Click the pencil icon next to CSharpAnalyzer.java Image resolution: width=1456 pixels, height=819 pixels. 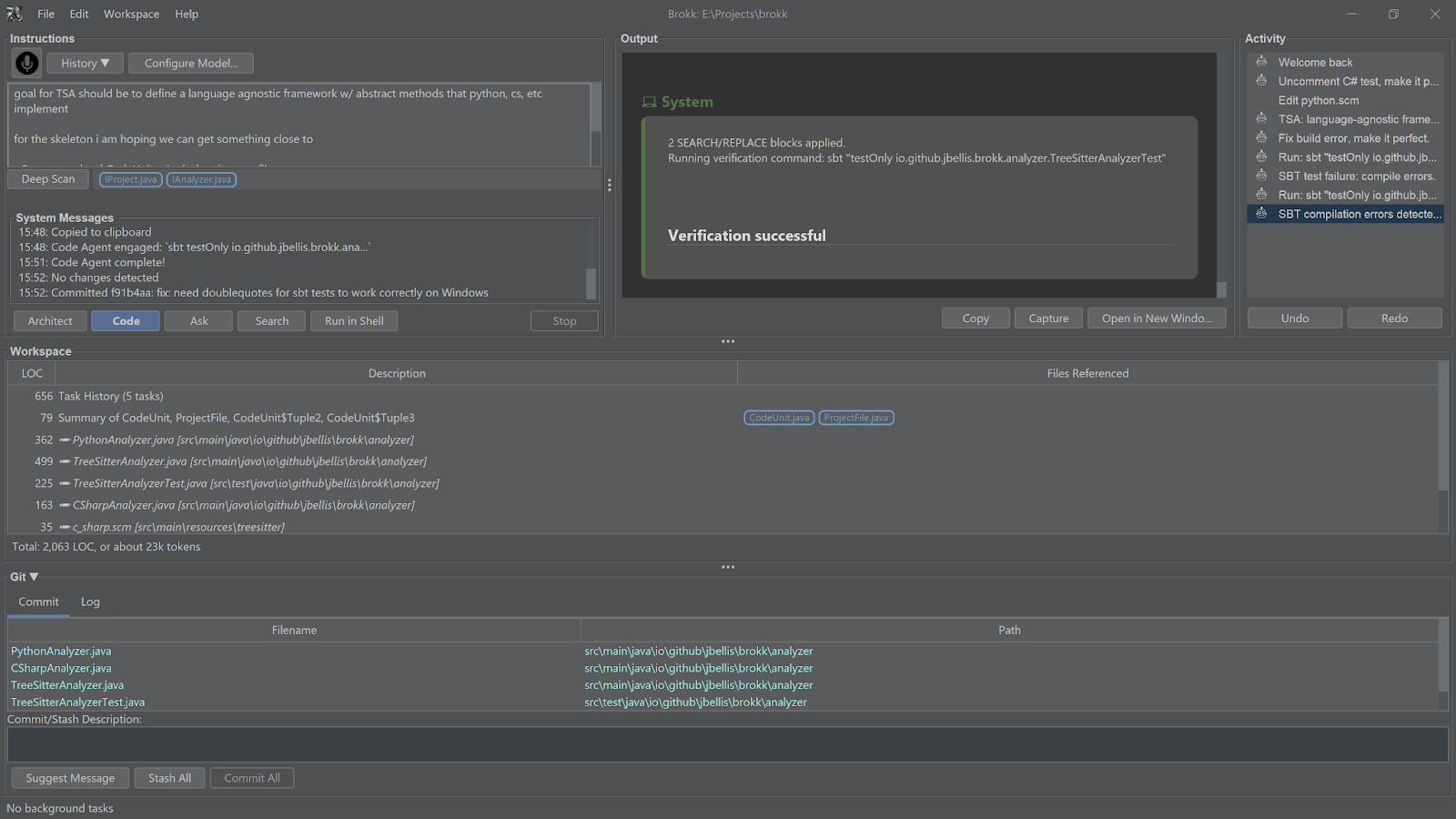click(65, 505)
